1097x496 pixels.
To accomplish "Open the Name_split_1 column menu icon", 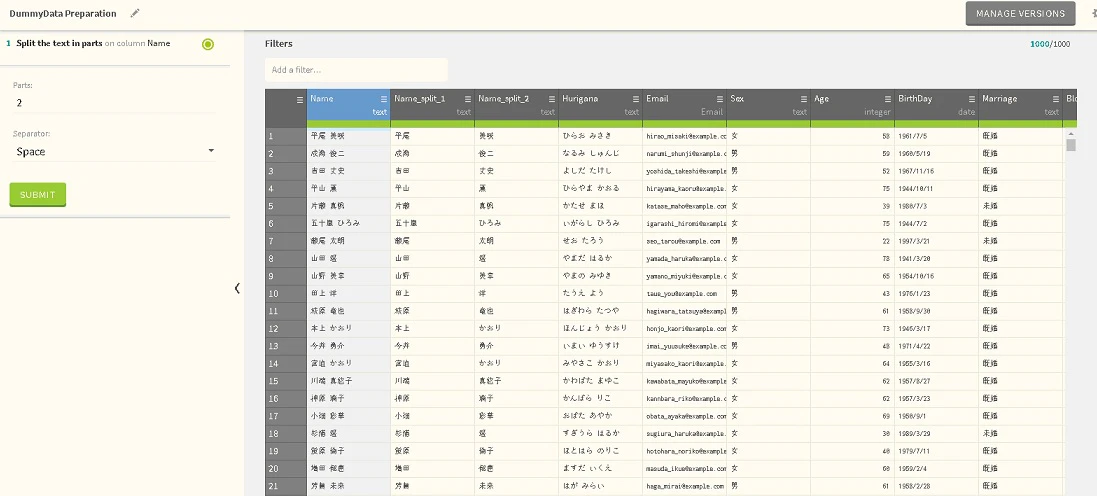I will tap(467, 99).
